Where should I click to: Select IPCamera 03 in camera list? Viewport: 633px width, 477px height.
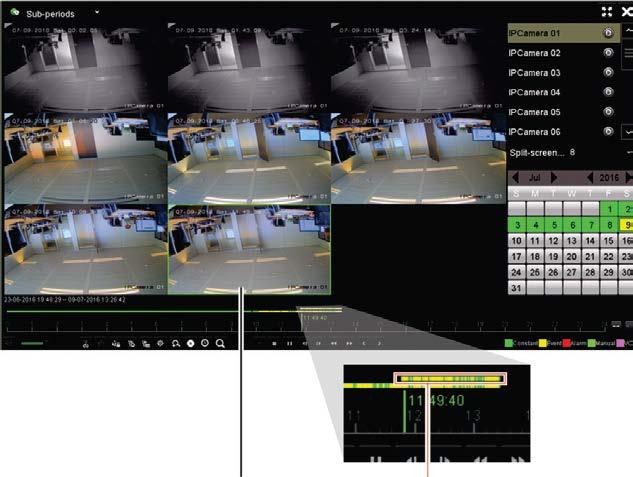tap(534, 73)
